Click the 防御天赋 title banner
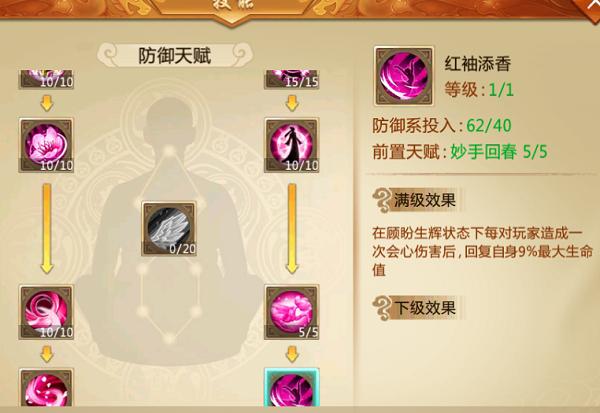Image resolution: width=600 pixels, height=413 pixels. [x=175, y=56]
